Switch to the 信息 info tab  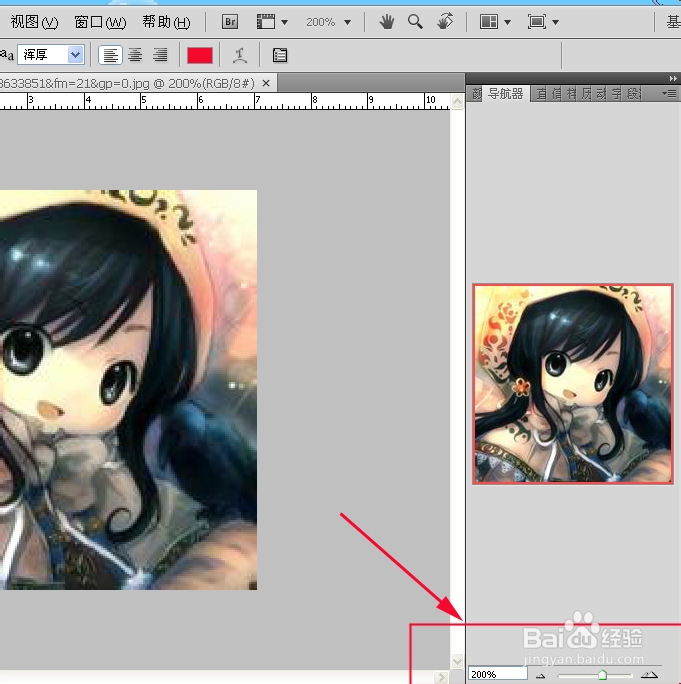coord(556,94)
